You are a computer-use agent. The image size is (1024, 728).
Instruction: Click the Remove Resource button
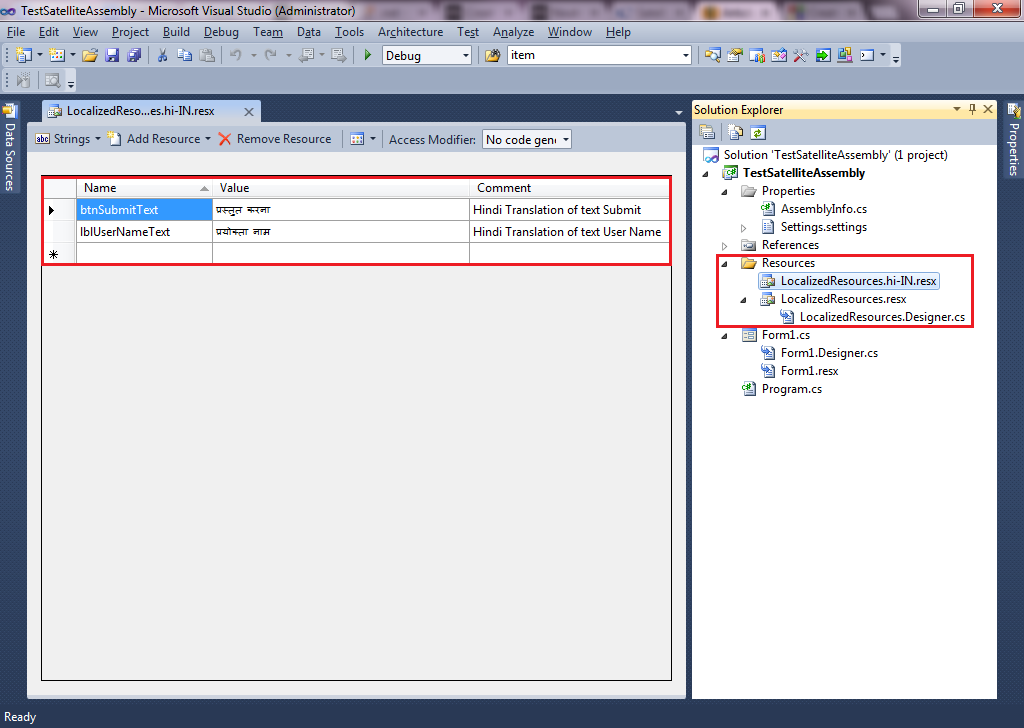point(275,138)
